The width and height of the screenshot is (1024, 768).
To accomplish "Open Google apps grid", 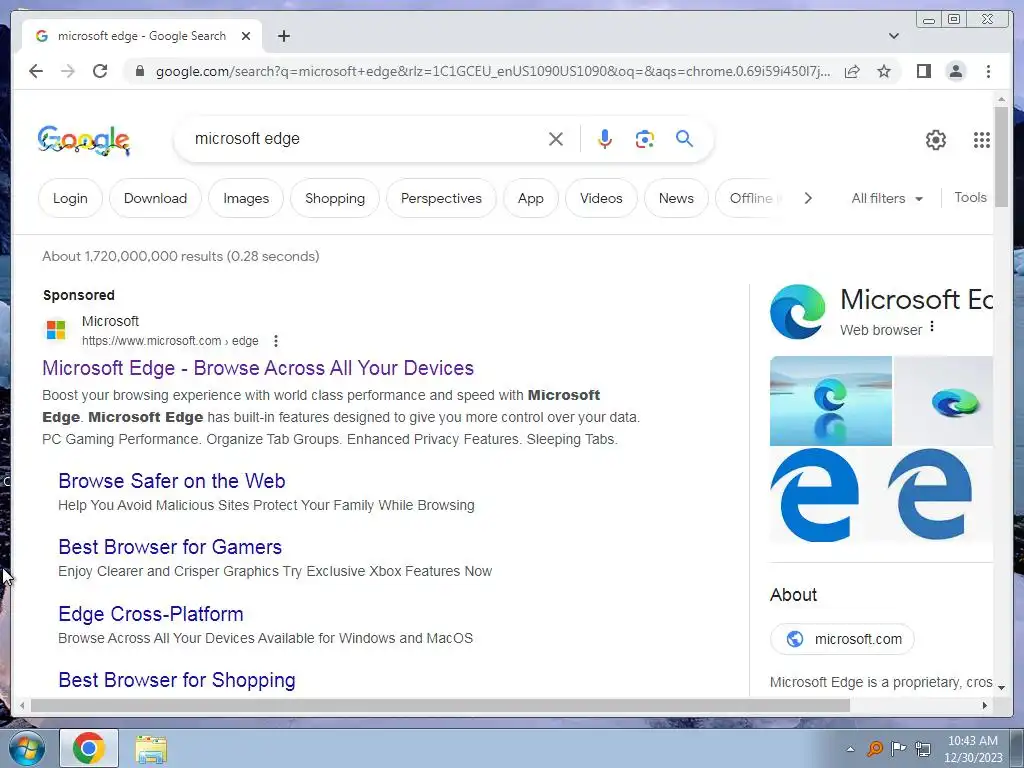I will [x=982, y=140].
